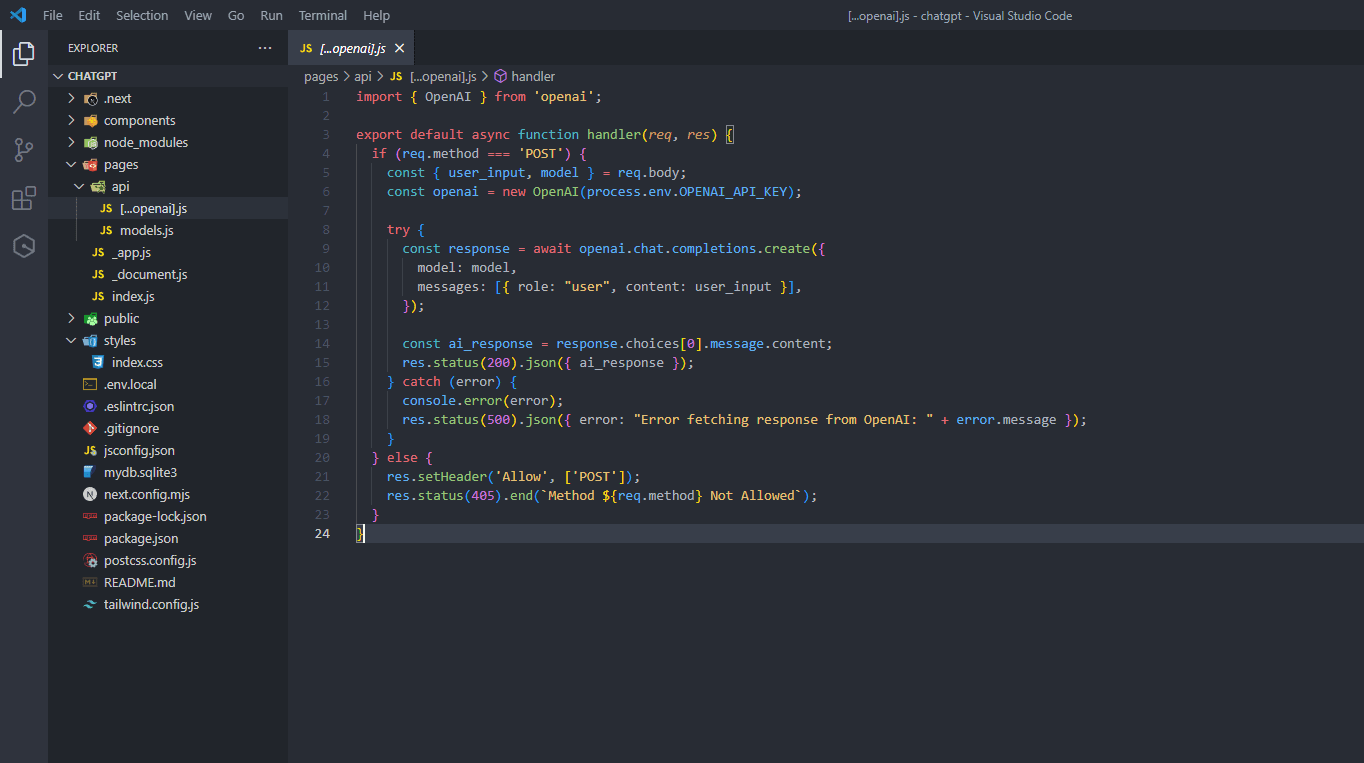
Task: Click the .env.local file icon
Action: pyautogui.click(x=90, y=384)
